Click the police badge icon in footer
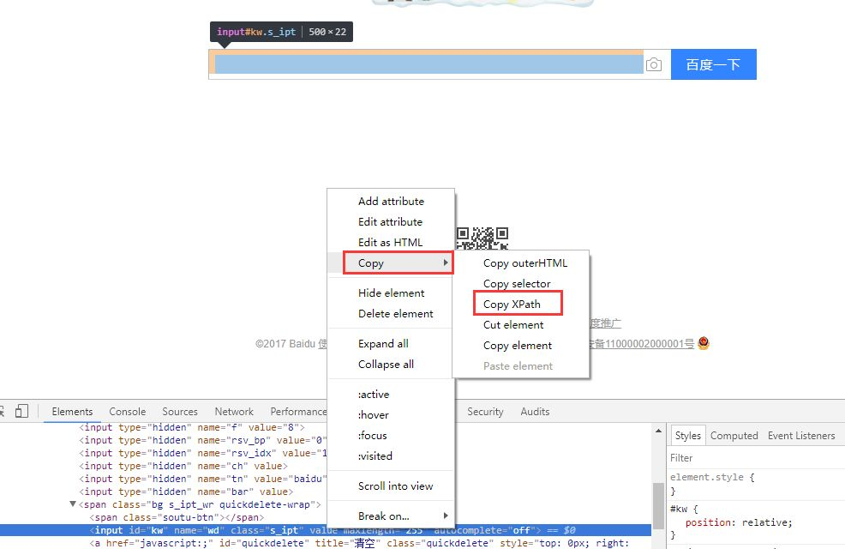The image size is (845, 549). click(x=703, y=343)
